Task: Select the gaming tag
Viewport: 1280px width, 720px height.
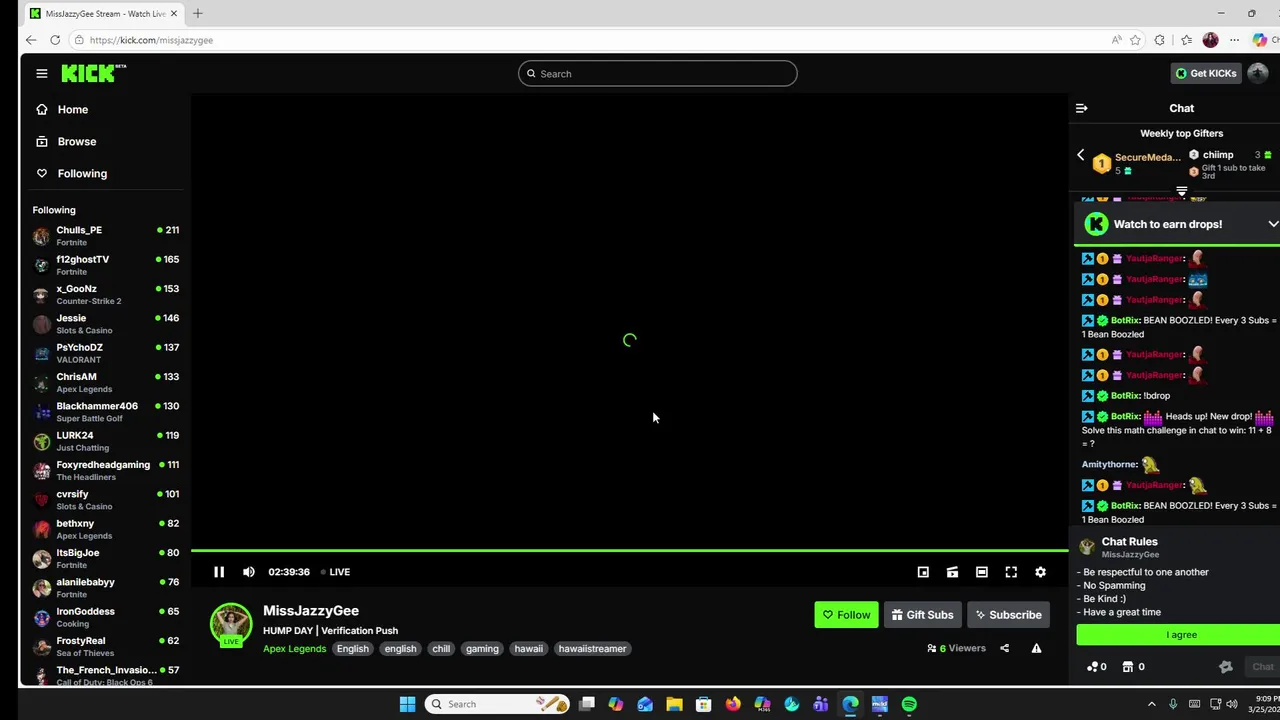Action: [482, 649]
